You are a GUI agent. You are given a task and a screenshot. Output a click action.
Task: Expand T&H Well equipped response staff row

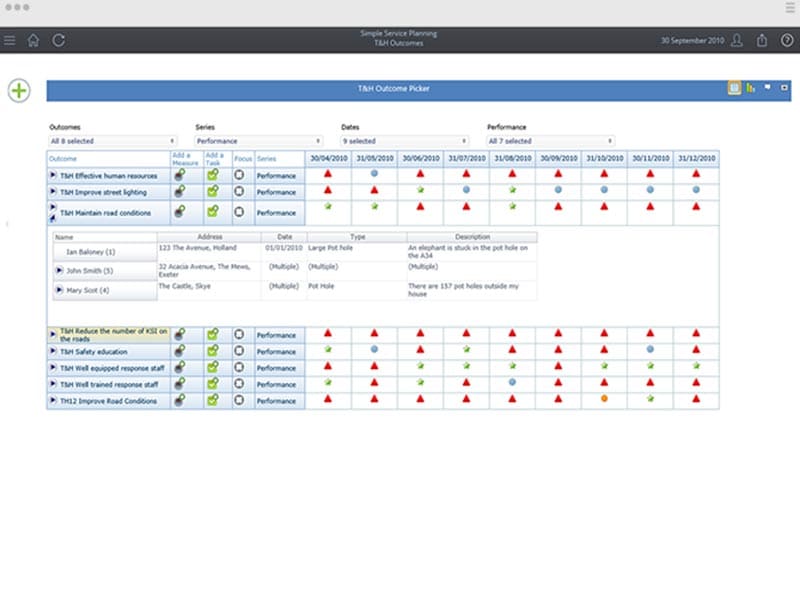pos(53,368)
